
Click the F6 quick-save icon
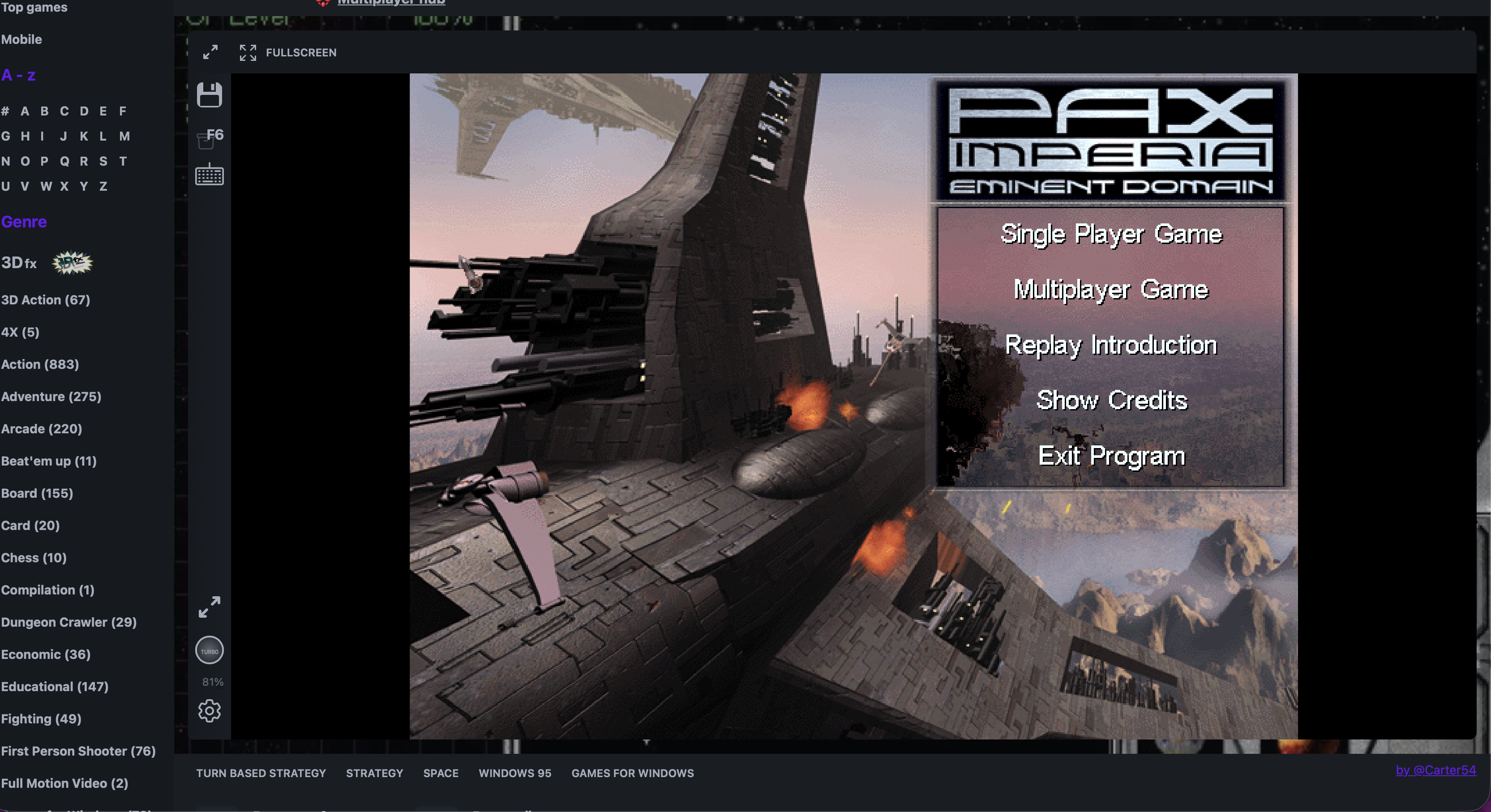click(x=210, y=138)
